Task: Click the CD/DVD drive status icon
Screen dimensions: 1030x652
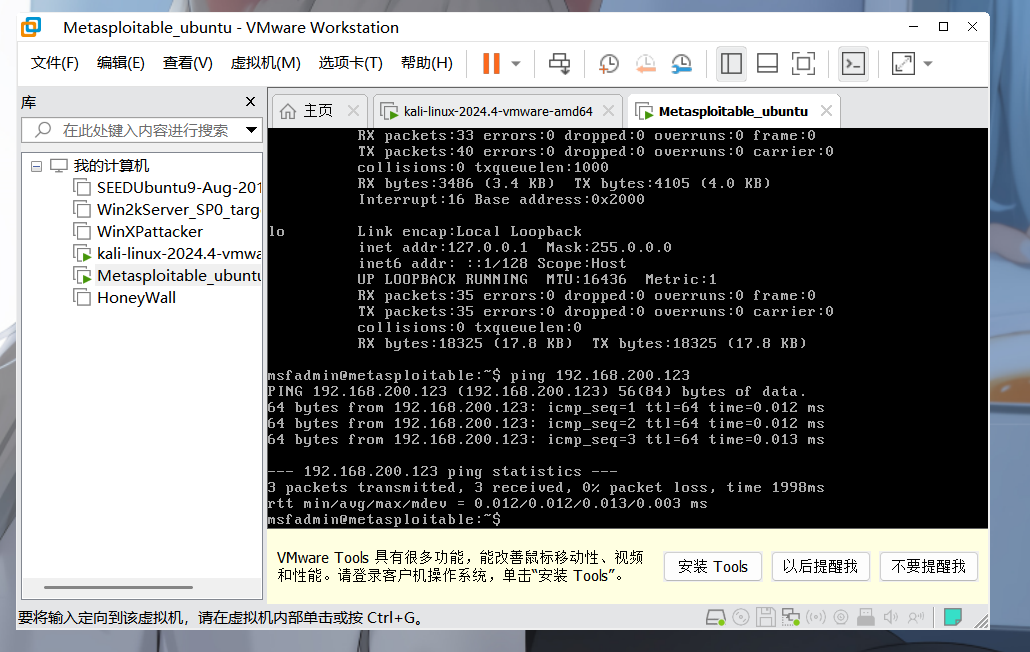Action: (x=741, y=617)
